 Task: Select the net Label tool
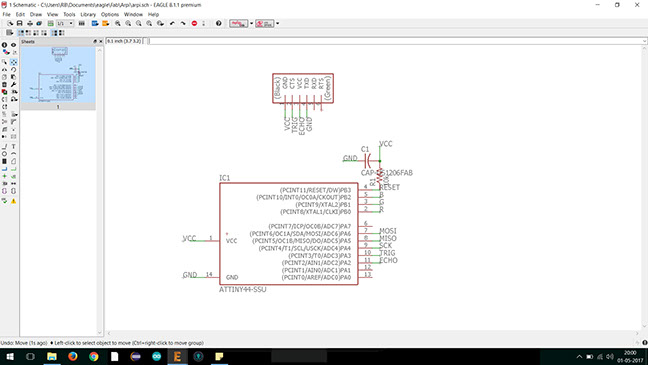click(14, 176)
